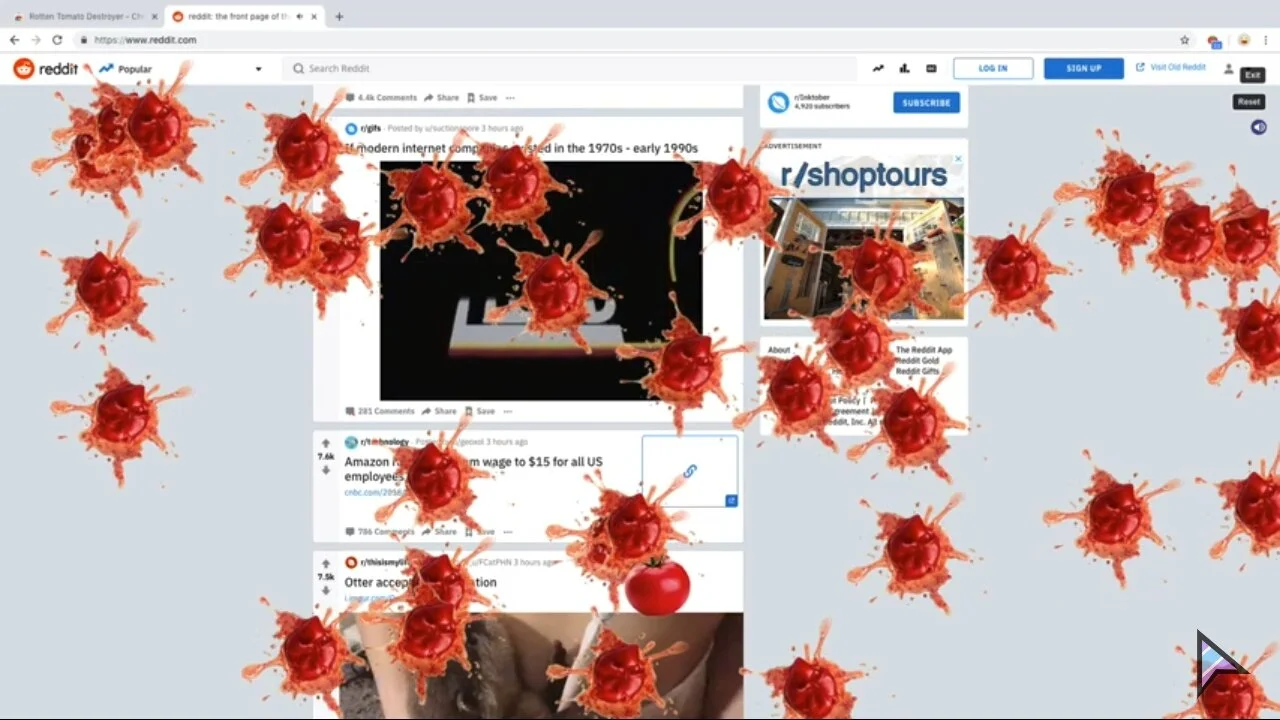
Task: Open the r/Inktober subreddit avatar
Action: click(778, 102)
